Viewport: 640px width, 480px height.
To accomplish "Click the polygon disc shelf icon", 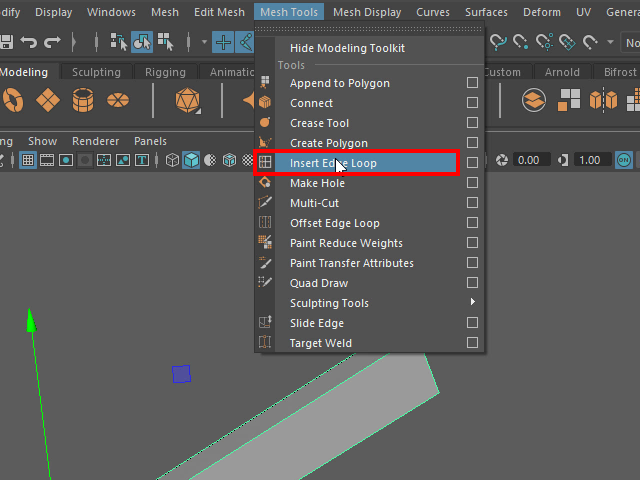I will click(118, 101).
